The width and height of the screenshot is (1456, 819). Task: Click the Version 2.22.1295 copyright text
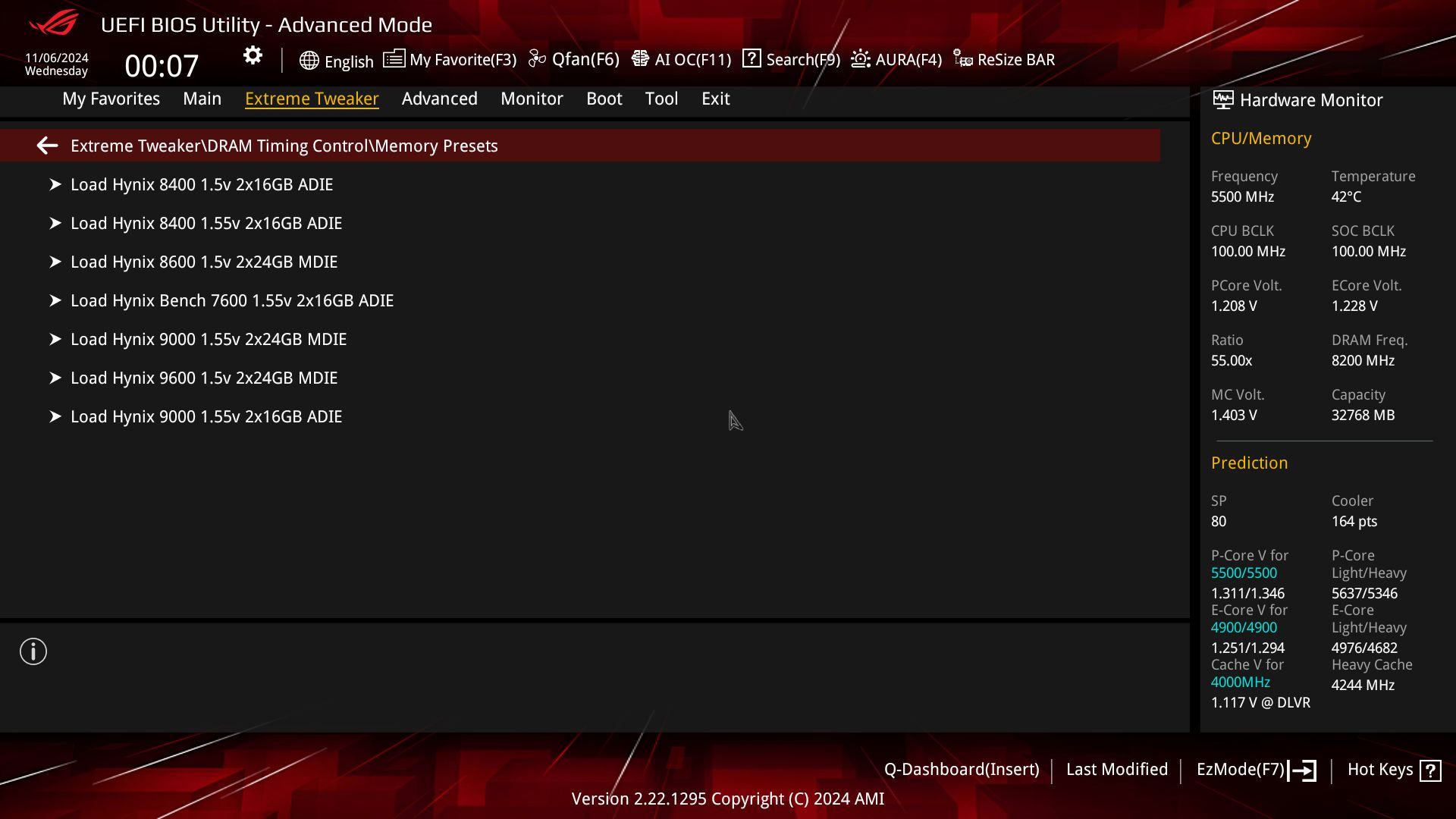[728, 799]
